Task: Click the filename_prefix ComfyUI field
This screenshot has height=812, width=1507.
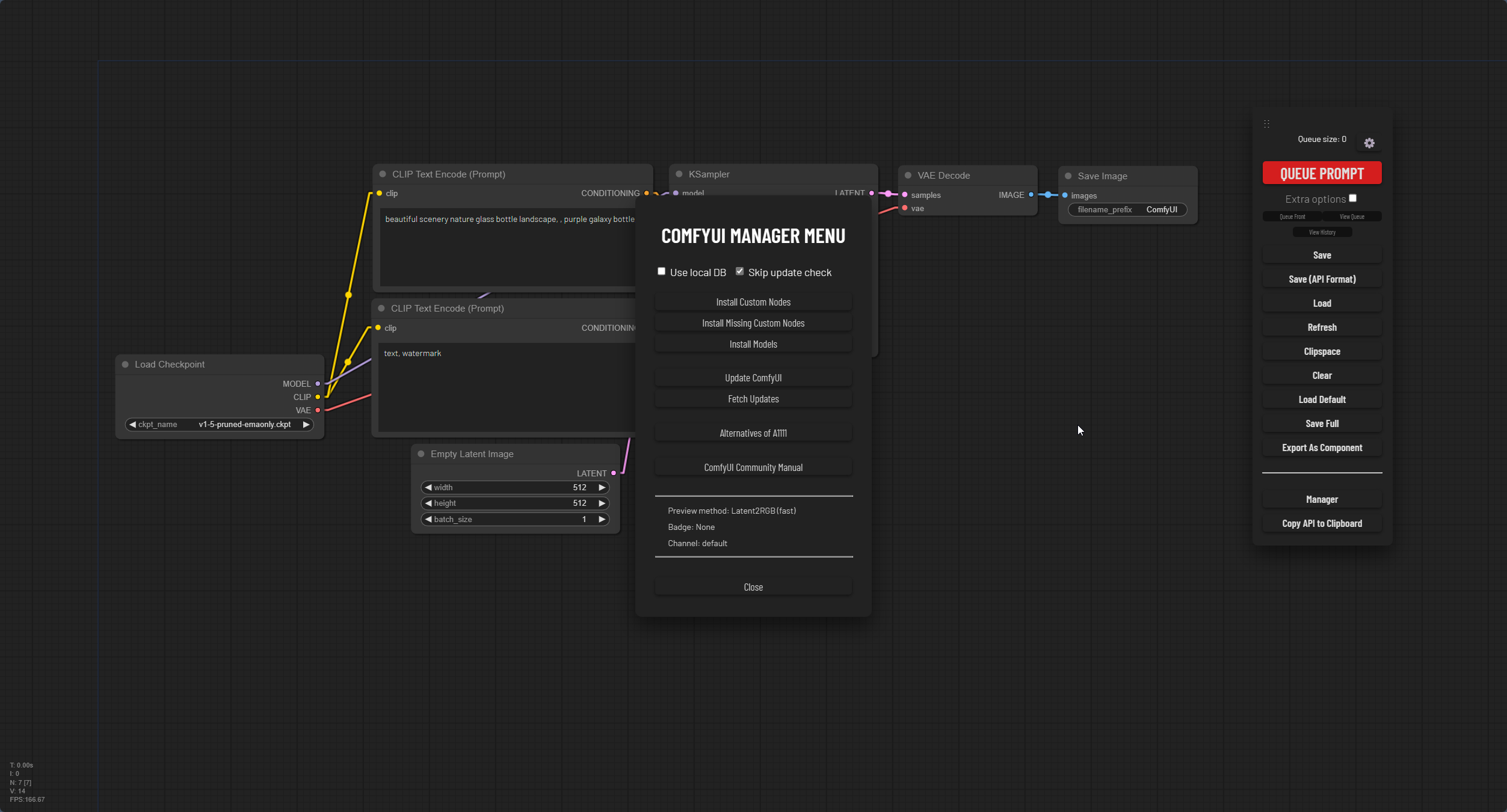Action: 1127,209
